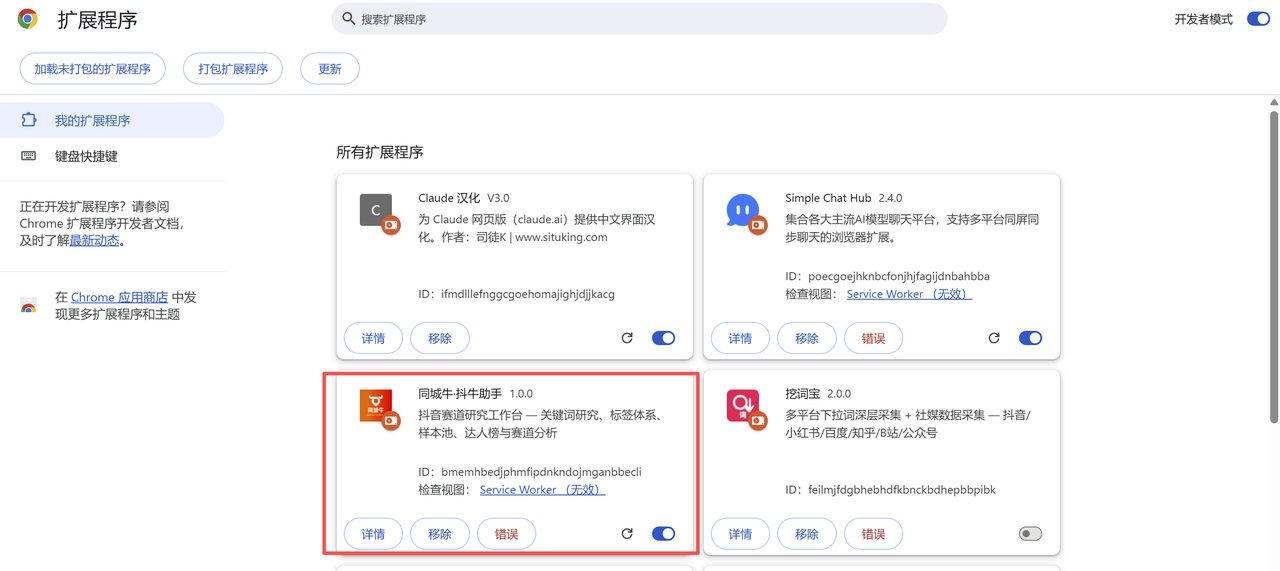Click 错误 for Simple Chat Hub
Screen dimensions: 1280x571
click(874, 338)
